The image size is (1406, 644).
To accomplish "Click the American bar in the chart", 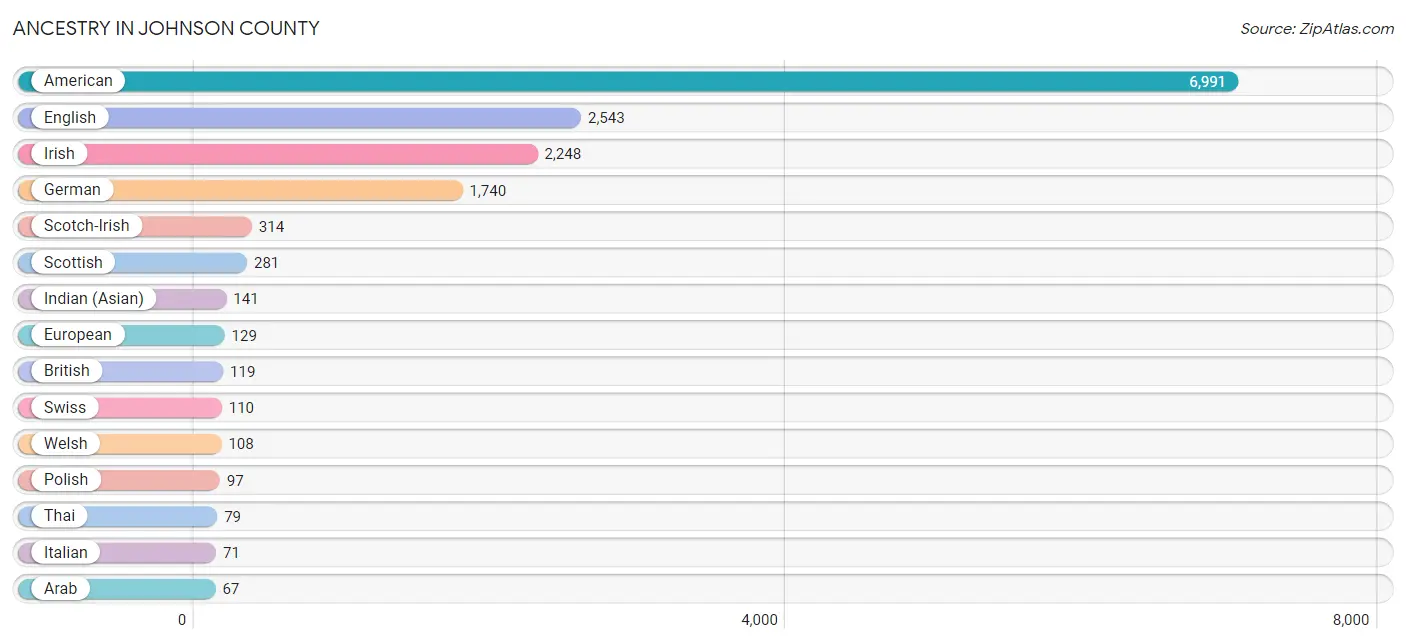I will tap(628, 81).
